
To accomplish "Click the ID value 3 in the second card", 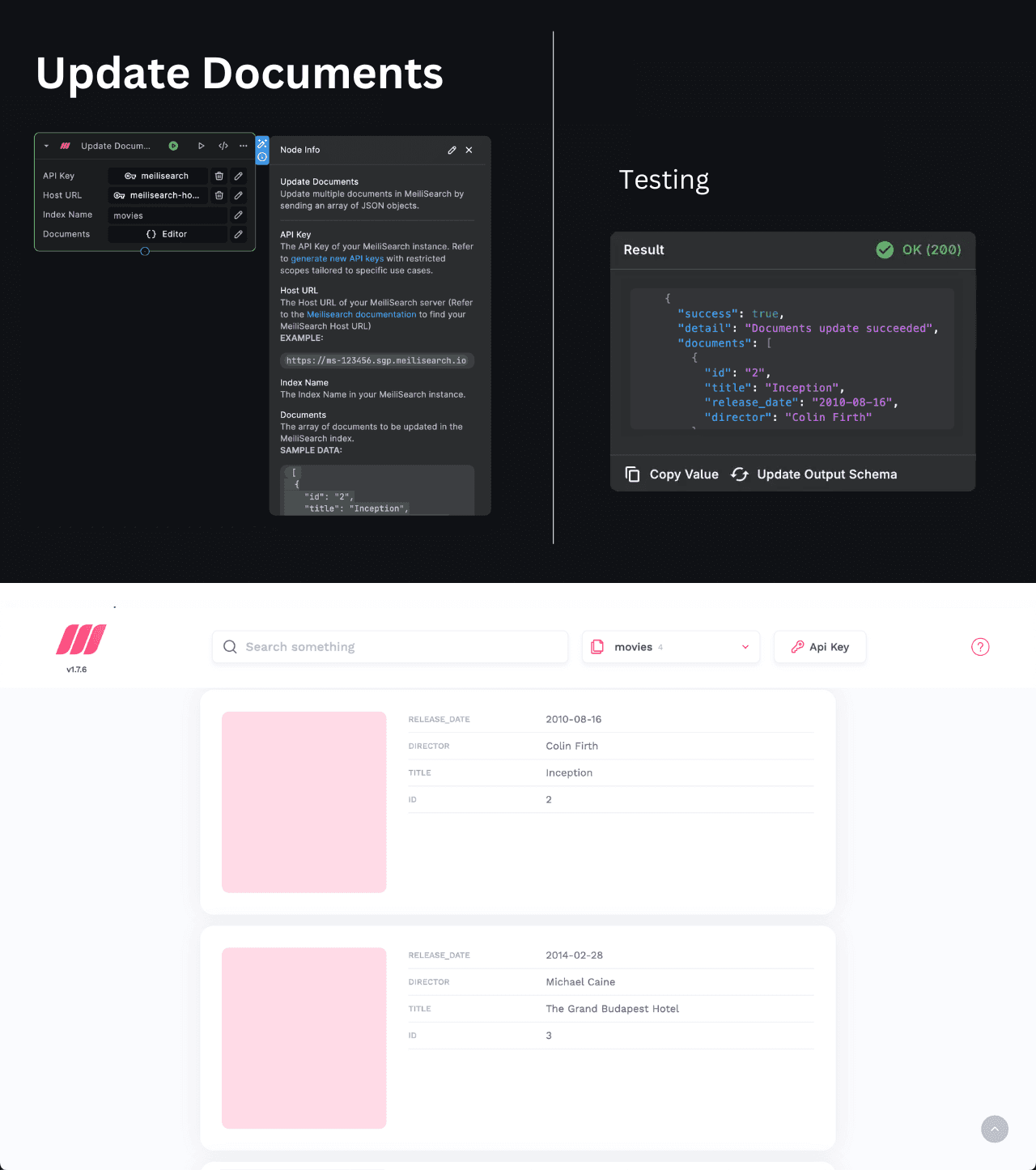I will tap(549, 1036).
